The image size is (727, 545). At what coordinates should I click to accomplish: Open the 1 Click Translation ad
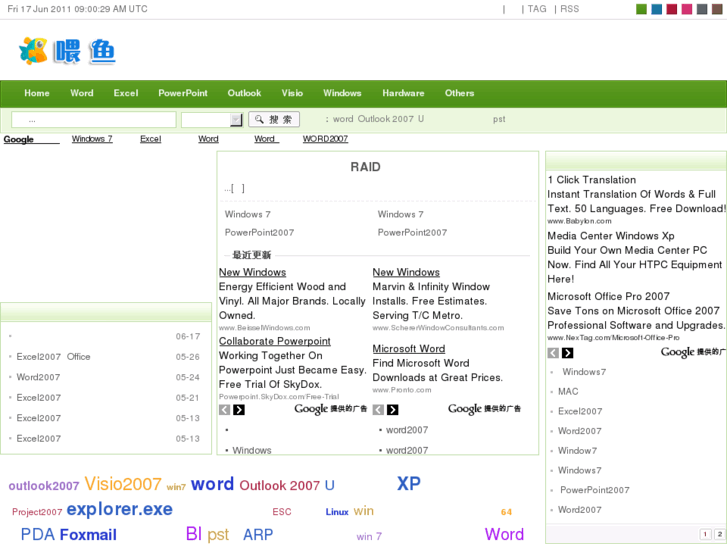[x=592, y=180]
